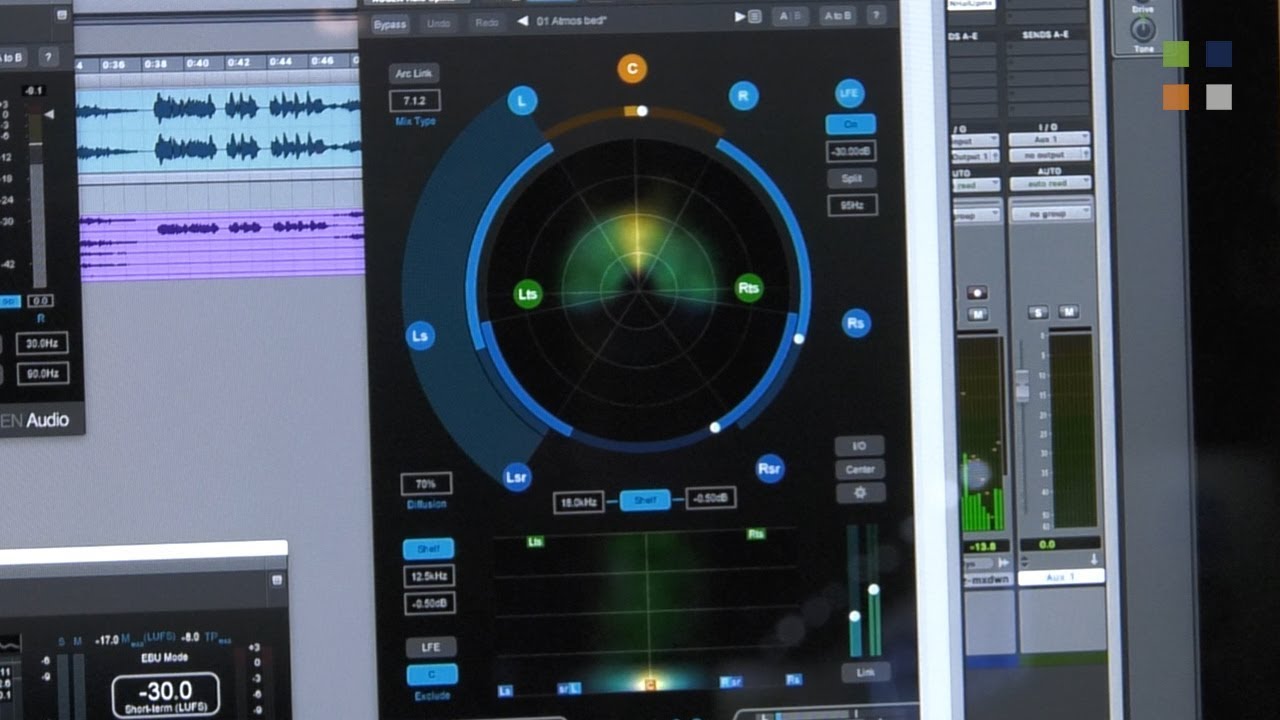The width and height of the screenshot is (1280, 720).
Task: Toggle the blue Shelf button above Diffusion graph
Action: click(x=645, y=500)
